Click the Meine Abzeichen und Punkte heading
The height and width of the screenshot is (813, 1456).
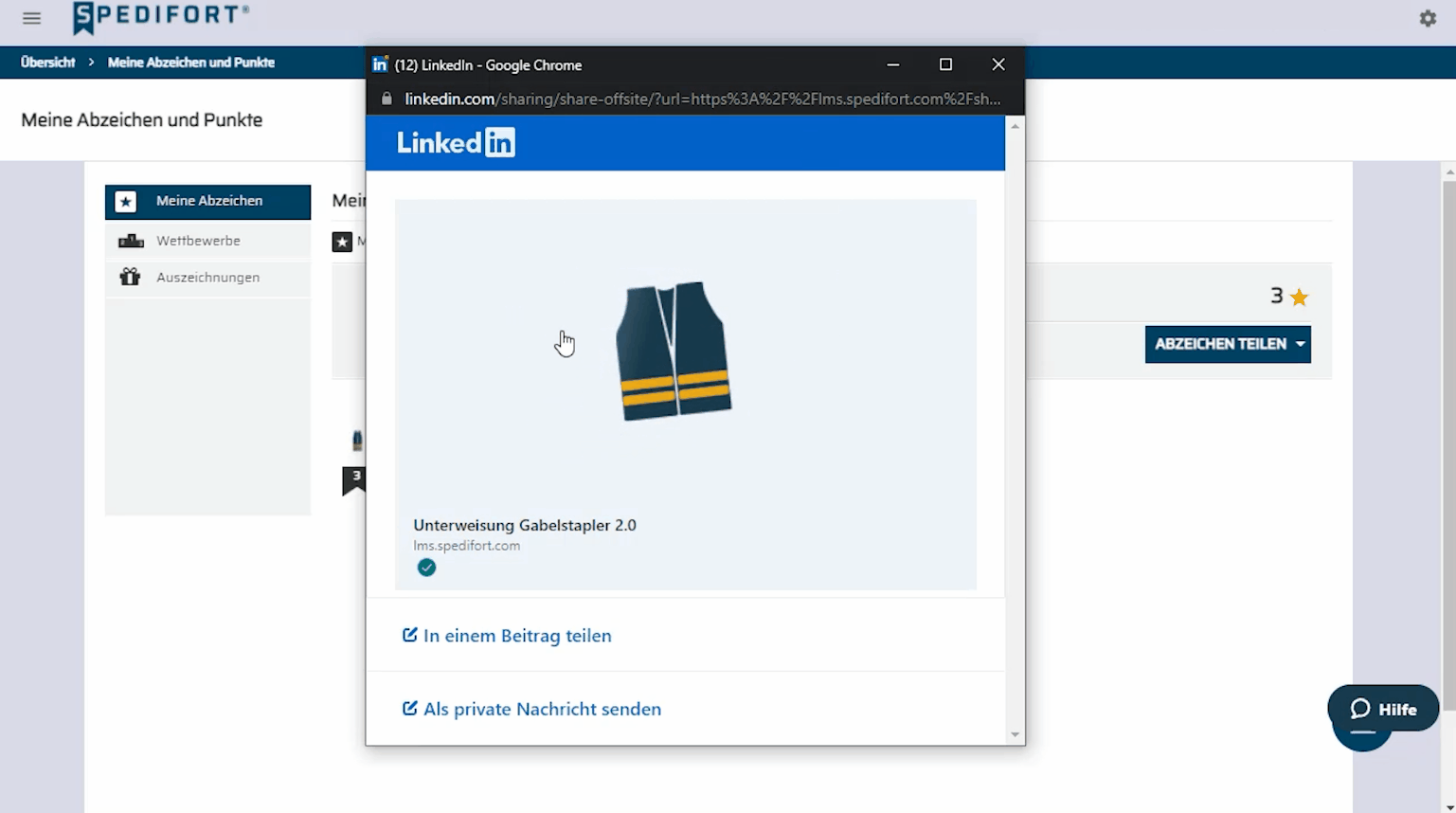pyautogui.click(x=142, y=120)
